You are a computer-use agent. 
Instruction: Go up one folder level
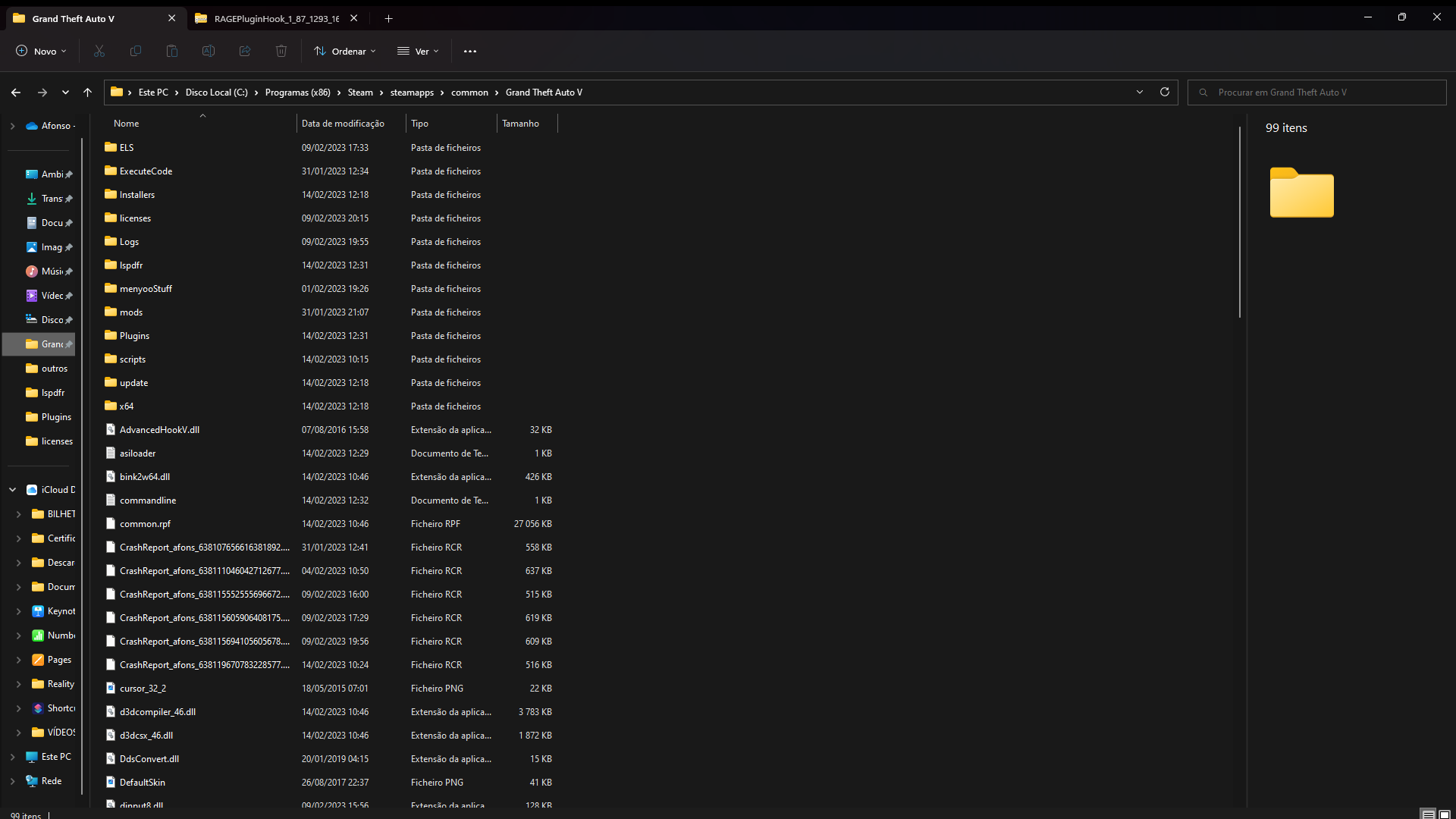tap(87, 92)
